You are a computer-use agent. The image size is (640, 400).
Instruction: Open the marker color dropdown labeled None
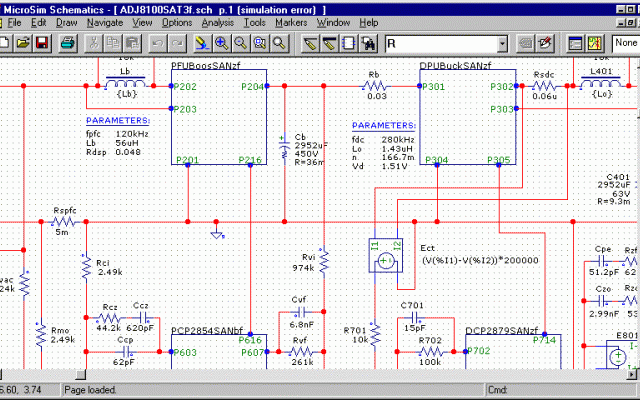pyautogui.click(x=625, y=43)
